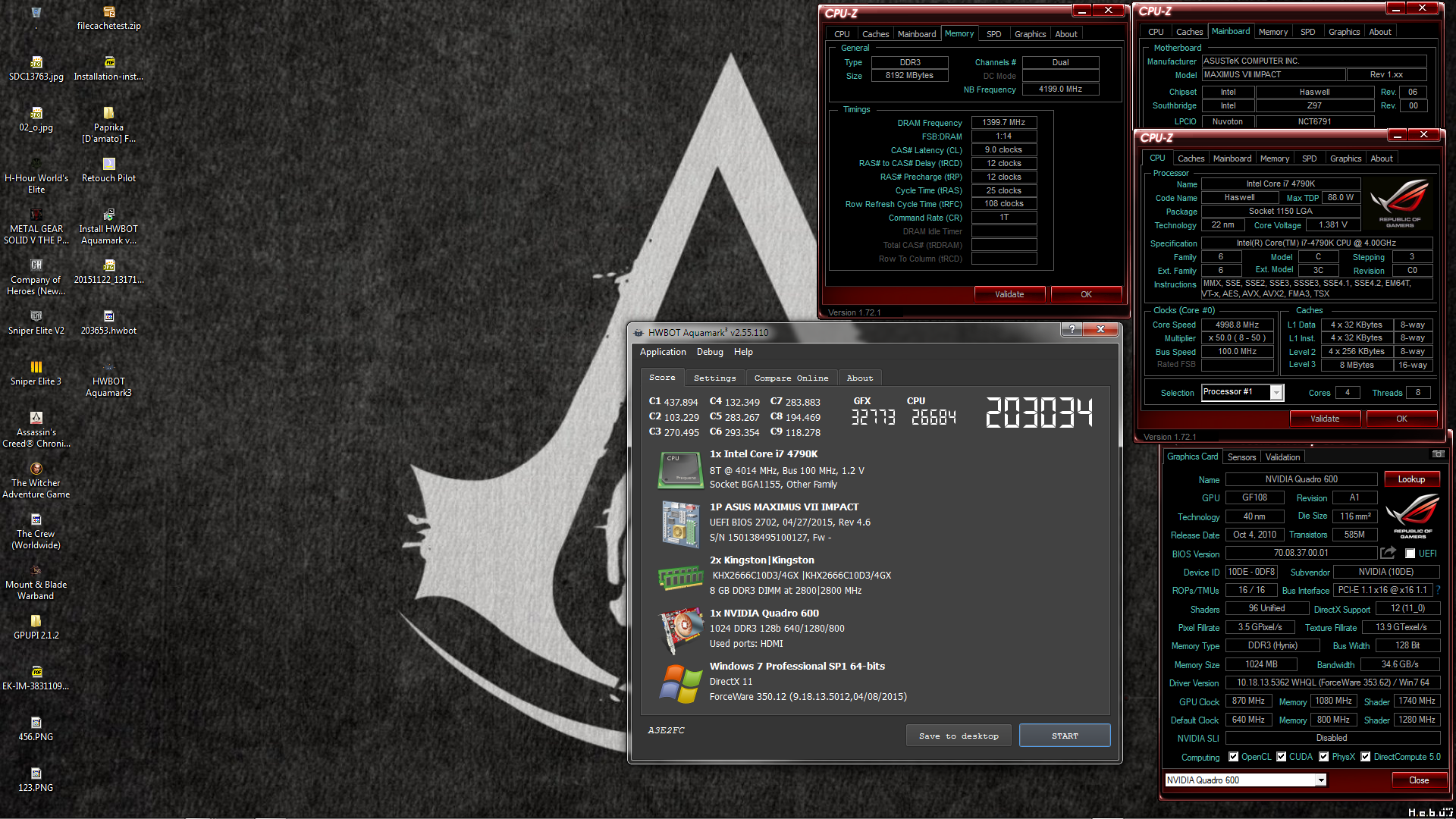Click Validate in CPU-Z processor window
The height and width of the screenshot is (819, 1456).
(x=1325, y=419)
